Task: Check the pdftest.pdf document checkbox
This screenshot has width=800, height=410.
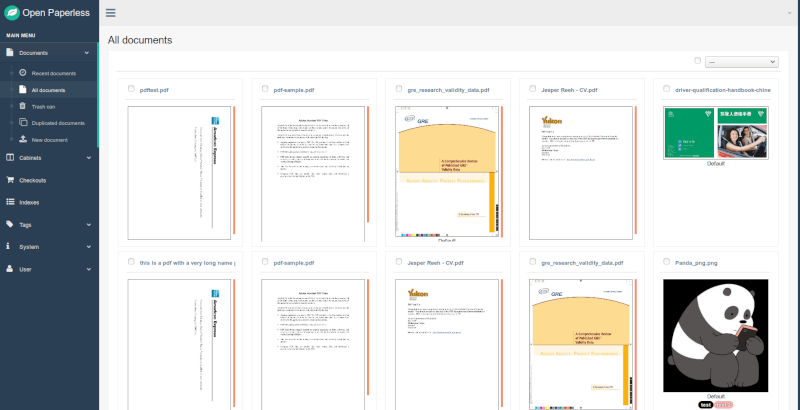Action: pyautogui.click(x=131, y=89)
